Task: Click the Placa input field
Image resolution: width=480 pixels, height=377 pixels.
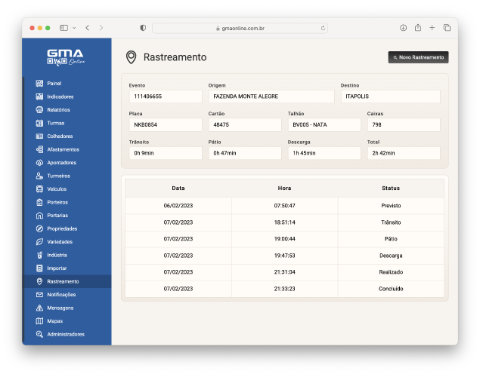Action: coord(165,125)
